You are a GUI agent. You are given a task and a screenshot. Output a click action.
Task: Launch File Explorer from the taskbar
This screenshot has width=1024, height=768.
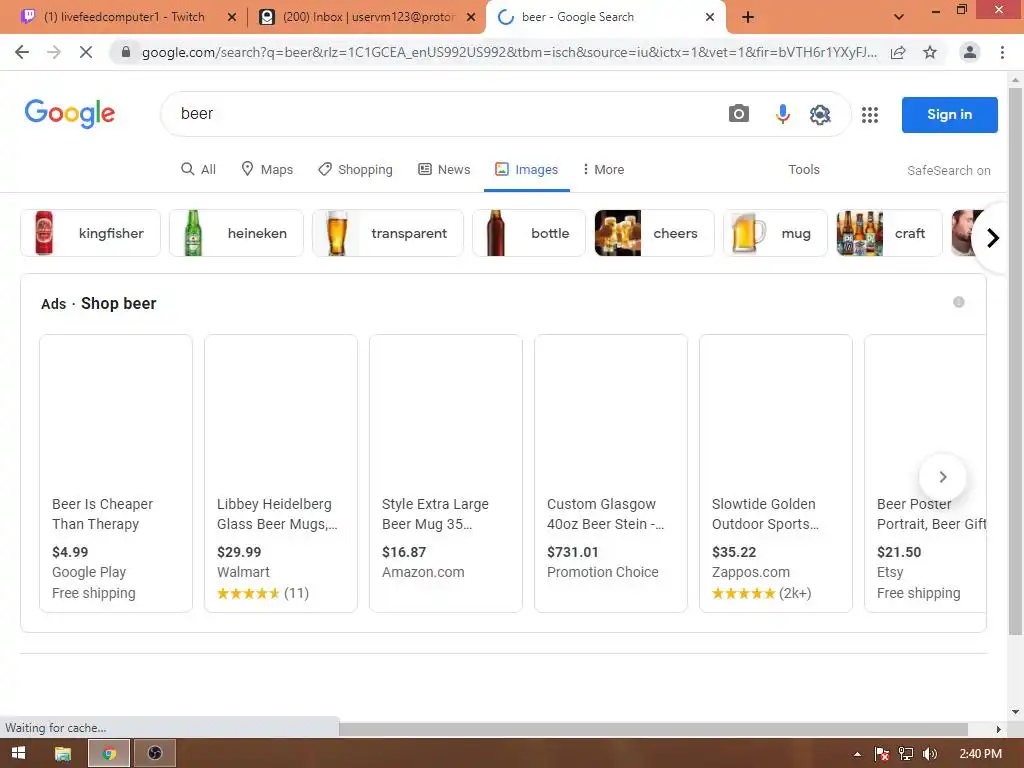[x=63, y=753]
